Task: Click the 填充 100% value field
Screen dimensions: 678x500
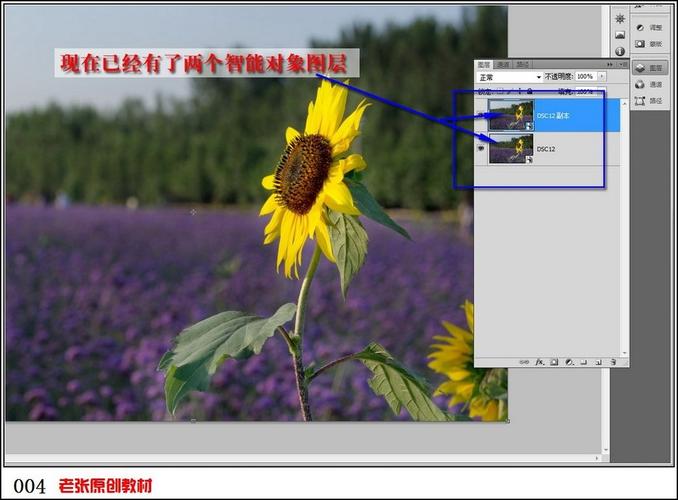Action: (586, 91)
